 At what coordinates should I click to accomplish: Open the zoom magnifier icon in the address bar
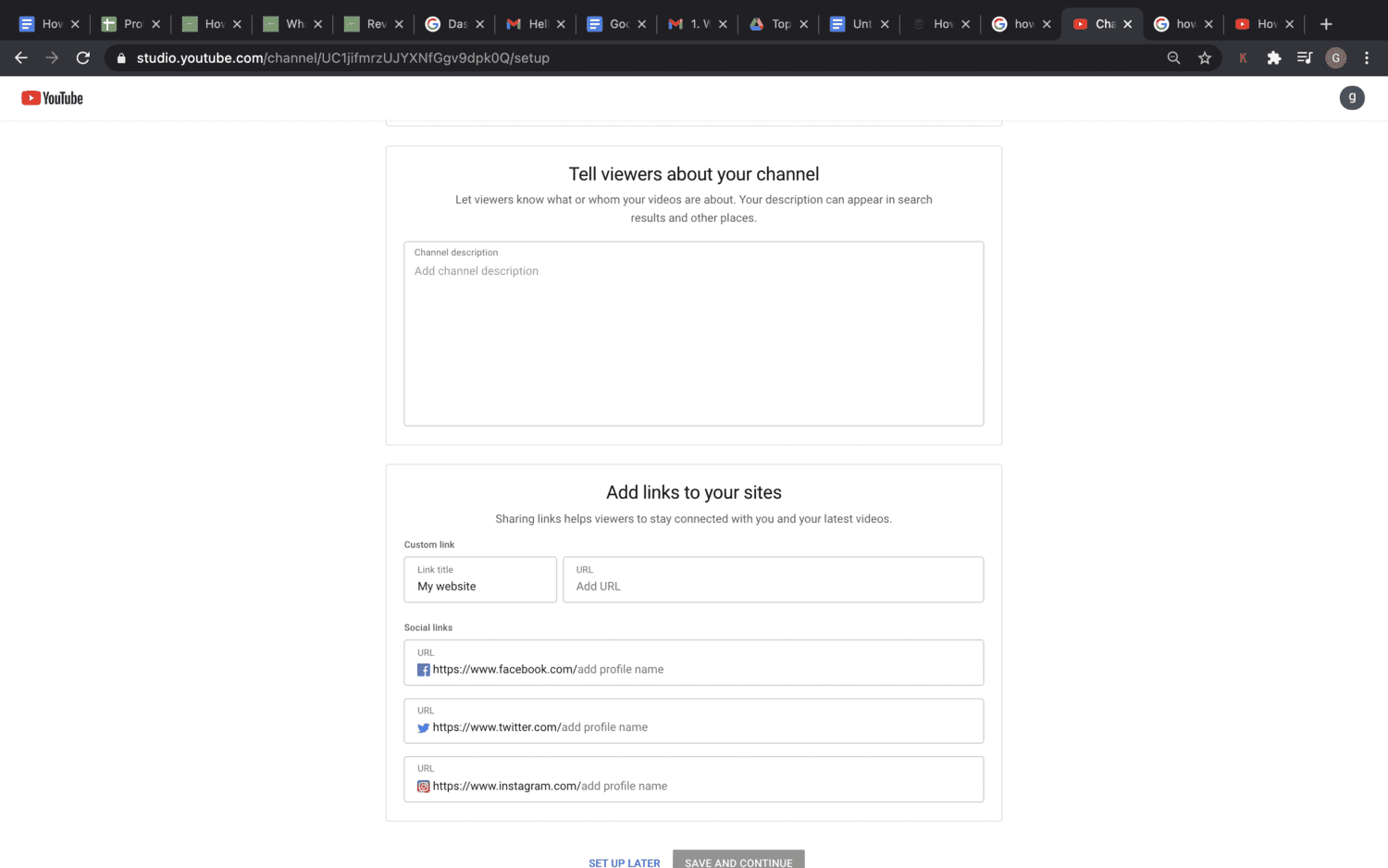(1173, 58)
